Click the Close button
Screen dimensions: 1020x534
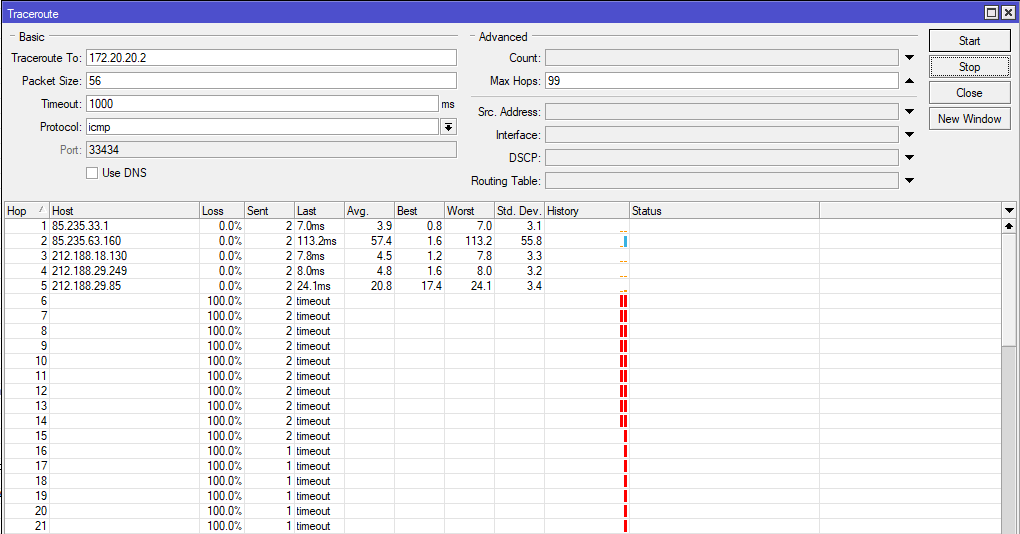(x=969, y=92)
